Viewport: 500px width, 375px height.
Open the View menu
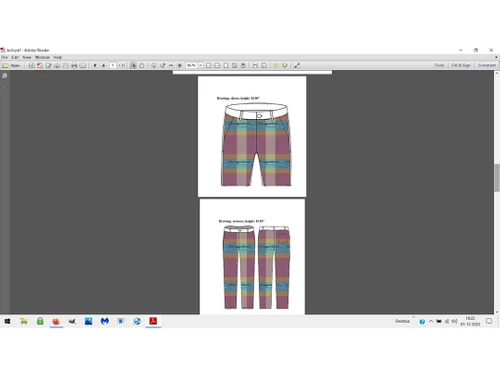27,57
